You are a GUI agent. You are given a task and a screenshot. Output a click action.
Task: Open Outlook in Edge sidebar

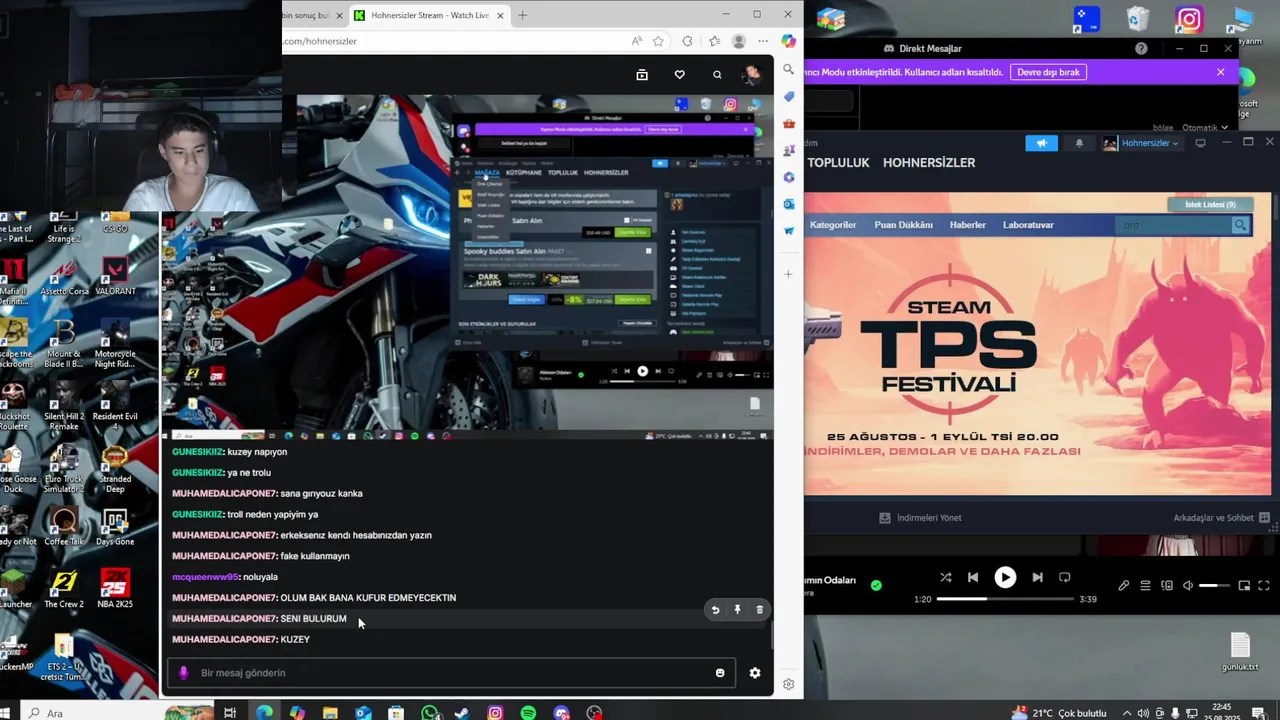(789, 204)
